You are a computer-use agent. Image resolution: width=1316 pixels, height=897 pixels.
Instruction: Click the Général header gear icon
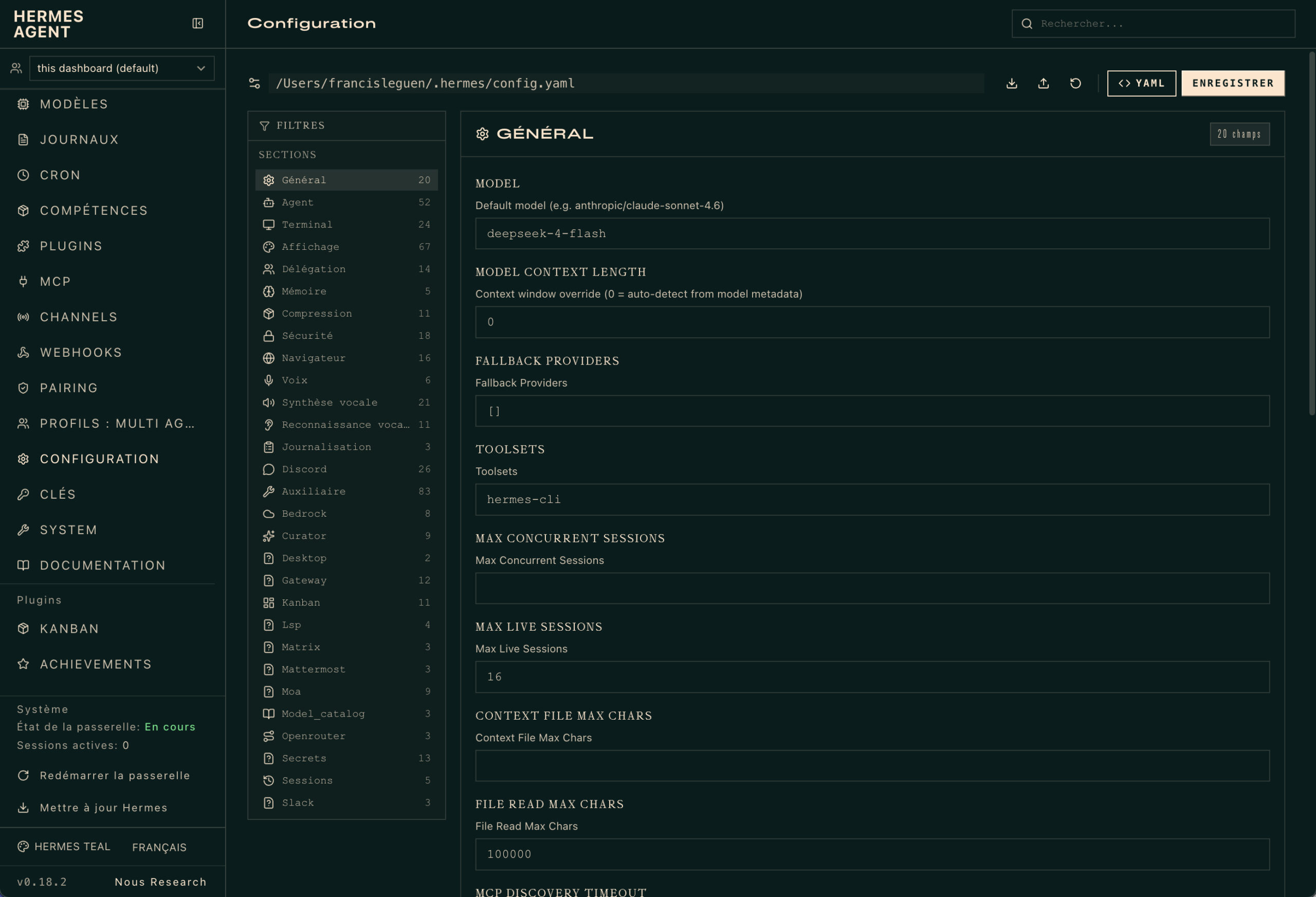point(483,134)
